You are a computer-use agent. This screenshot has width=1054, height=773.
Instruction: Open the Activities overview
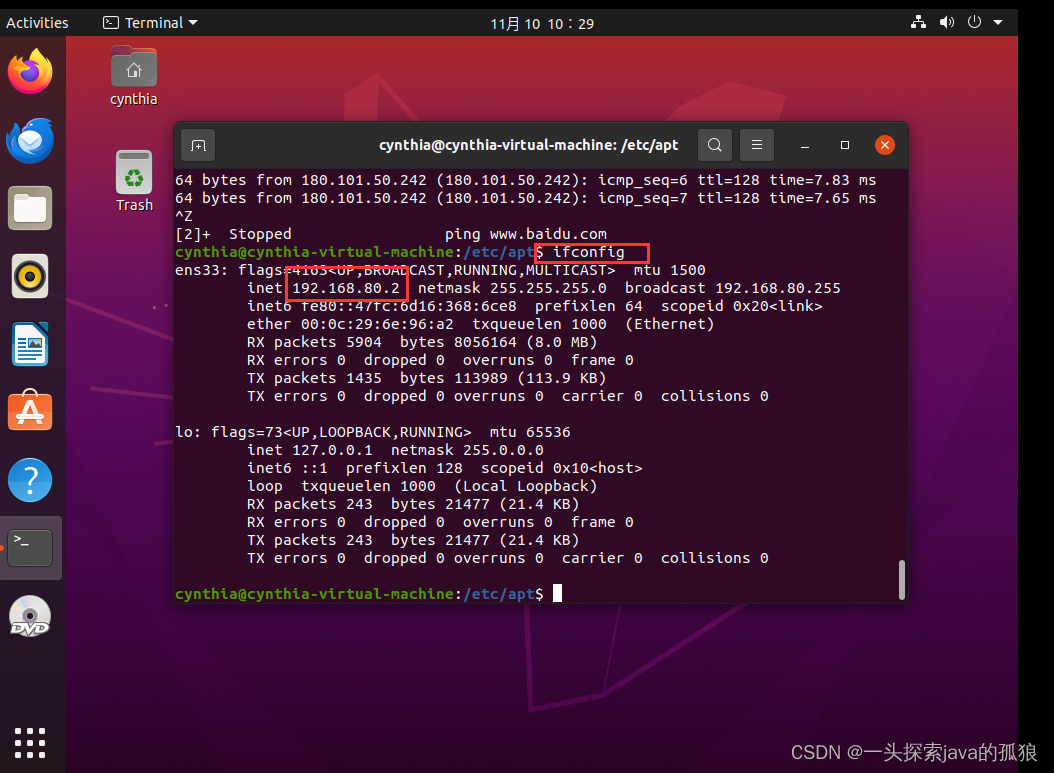(x=37, y=22)
